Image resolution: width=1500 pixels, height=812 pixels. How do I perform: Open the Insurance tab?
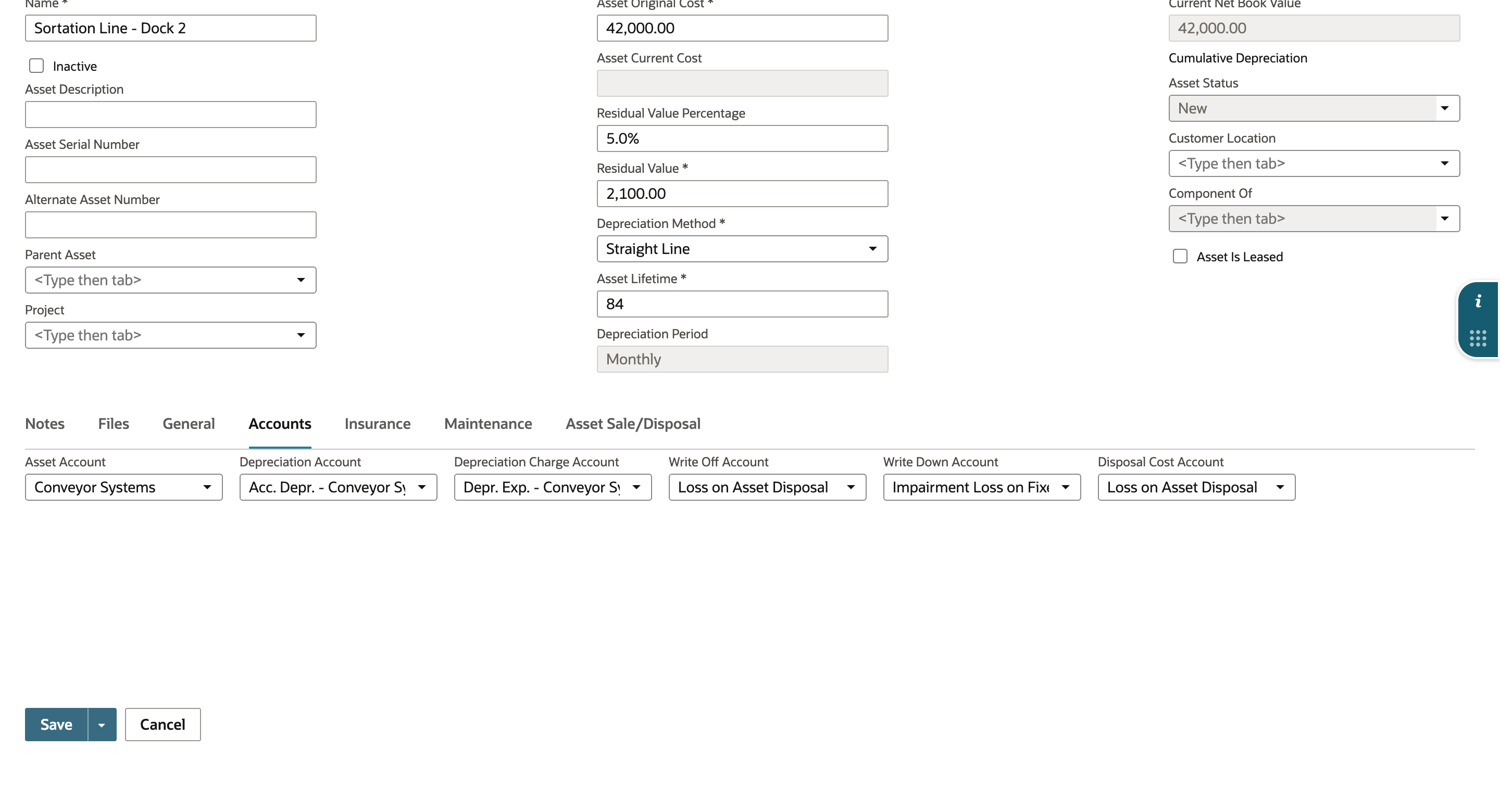click(x=377, y=424)
